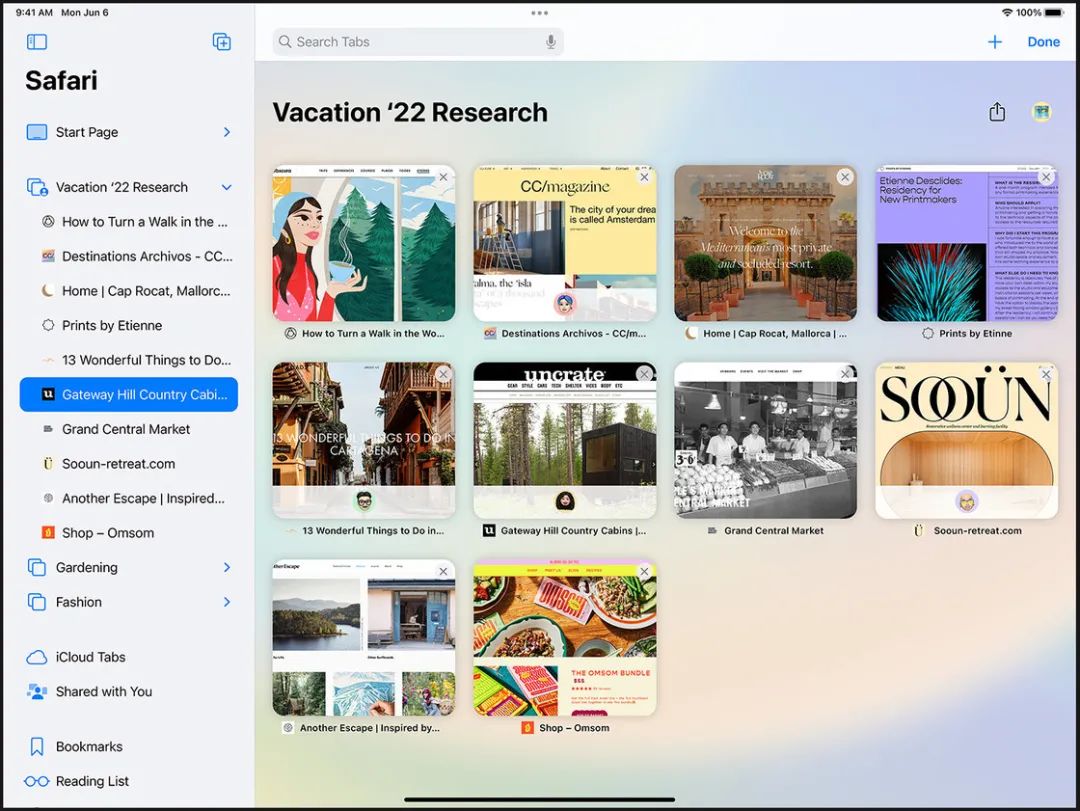This screenshot has height=811, width=1080.
Task: Close the CC/magazine tab thumbnail
Action: (644, 177)
